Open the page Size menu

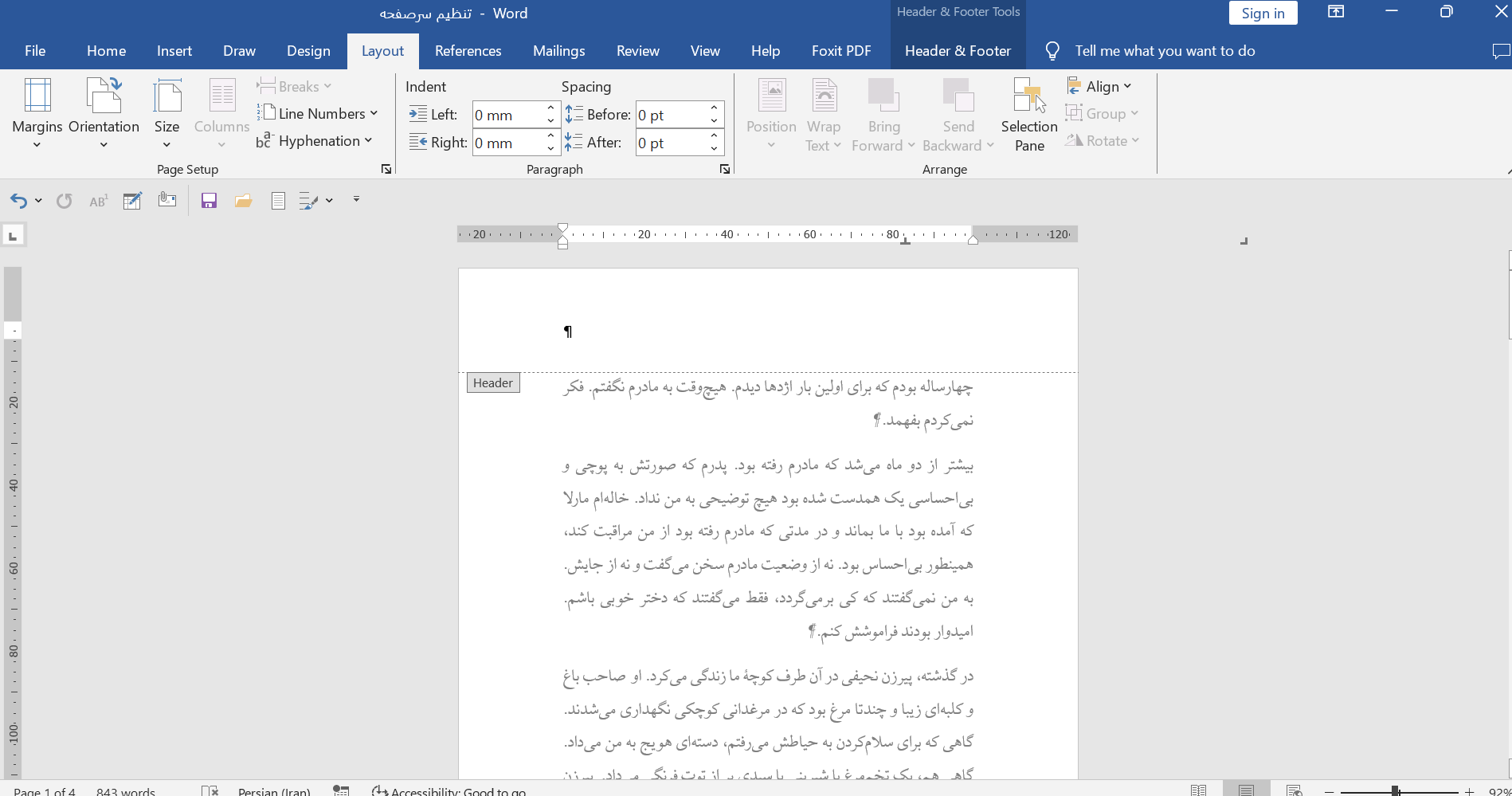(166, 114)
